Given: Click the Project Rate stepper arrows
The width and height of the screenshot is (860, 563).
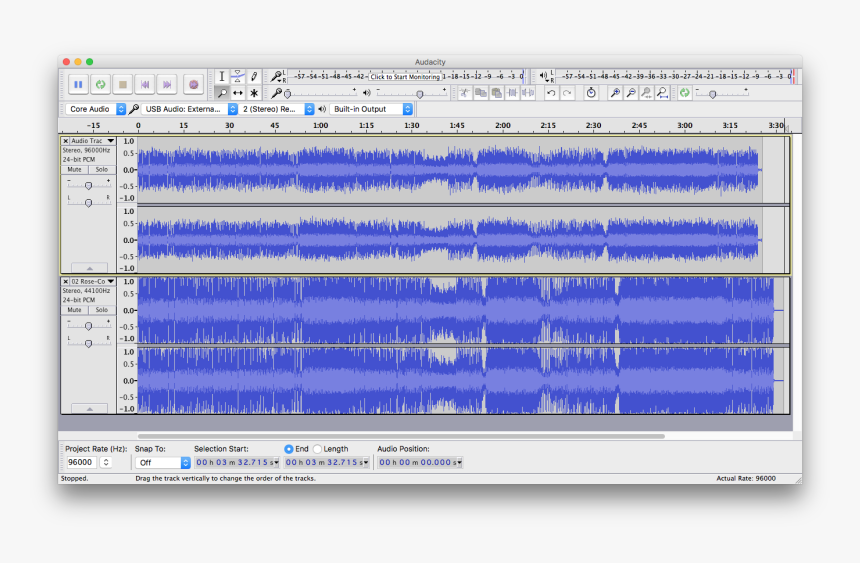Looking at the screenshot, I should 106,463.
